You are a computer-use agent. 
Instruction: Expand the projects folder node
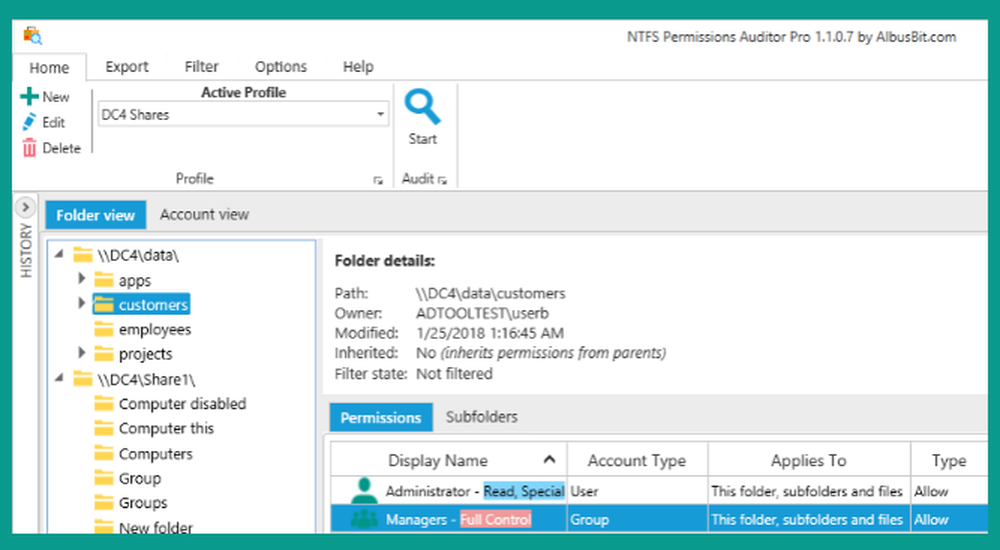tap(82, 353)
